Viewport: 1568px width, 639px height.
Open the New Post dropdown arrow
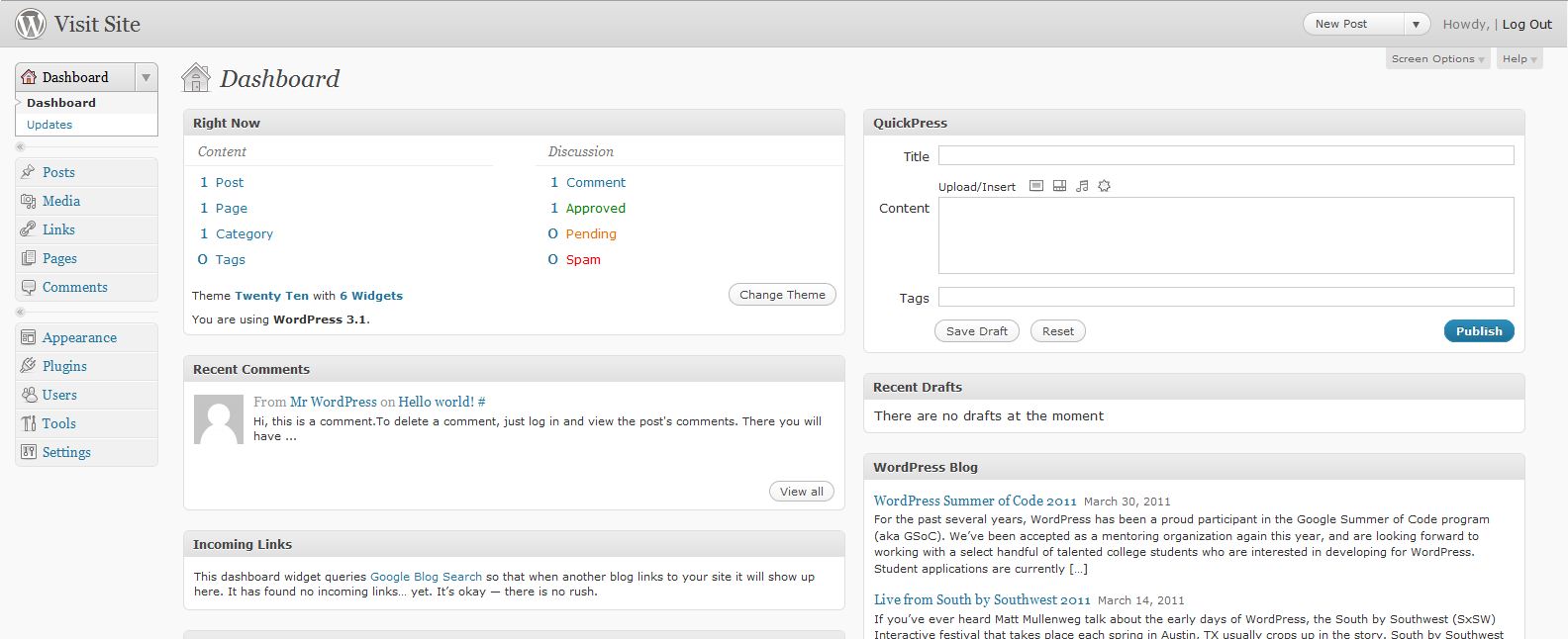tap(1417, 25)
